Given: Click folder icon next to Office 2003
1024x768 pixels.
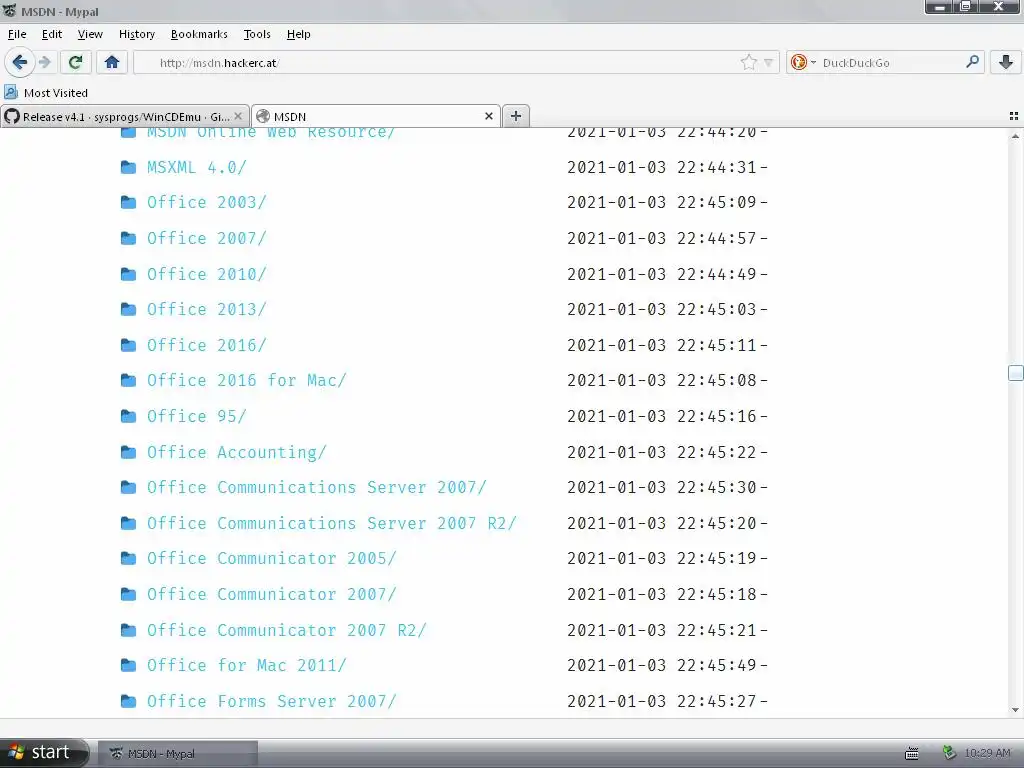Looking at the screenshot, I should pos(129,202).
